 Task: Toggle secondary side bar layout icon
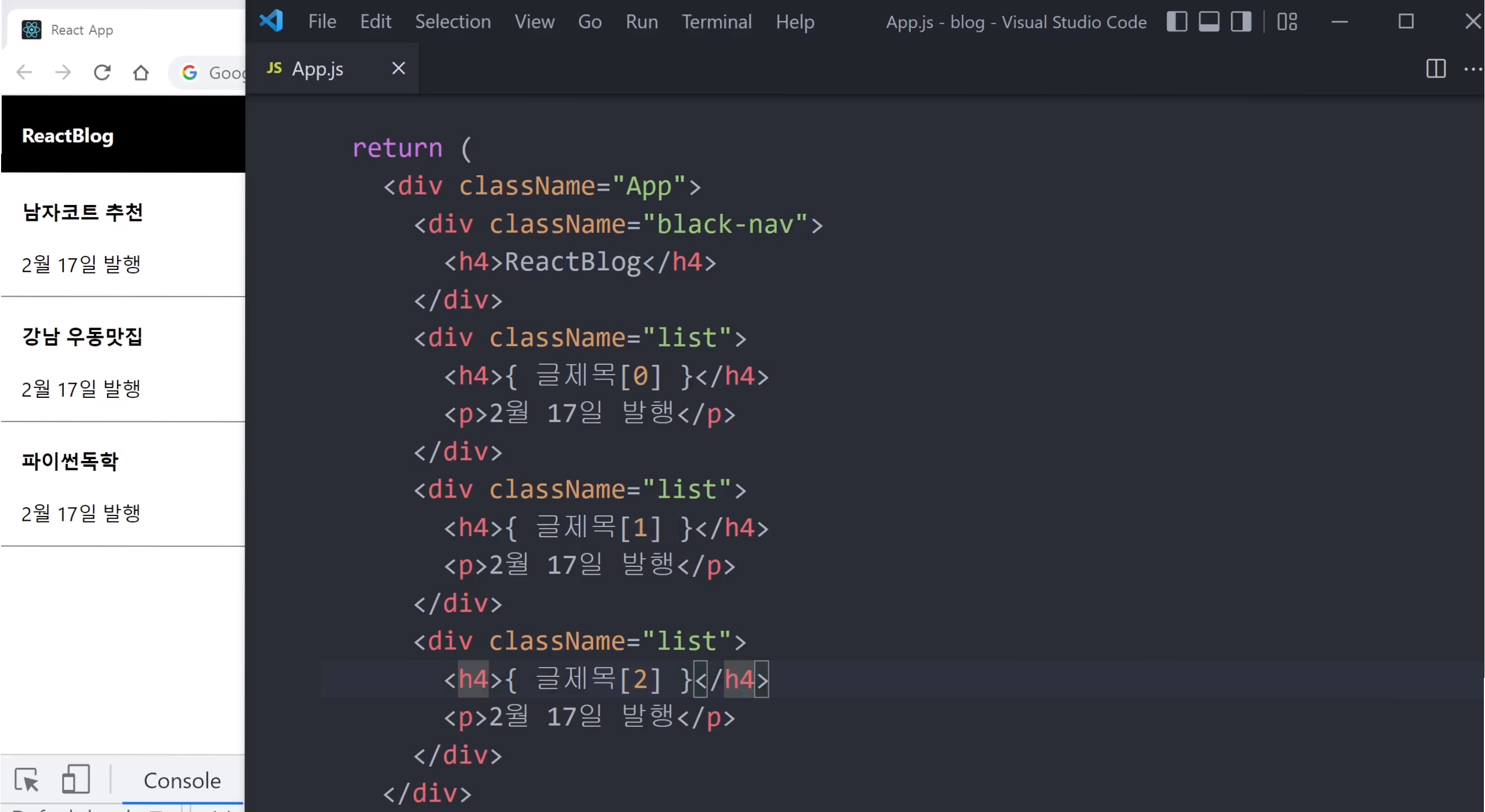1241,22
